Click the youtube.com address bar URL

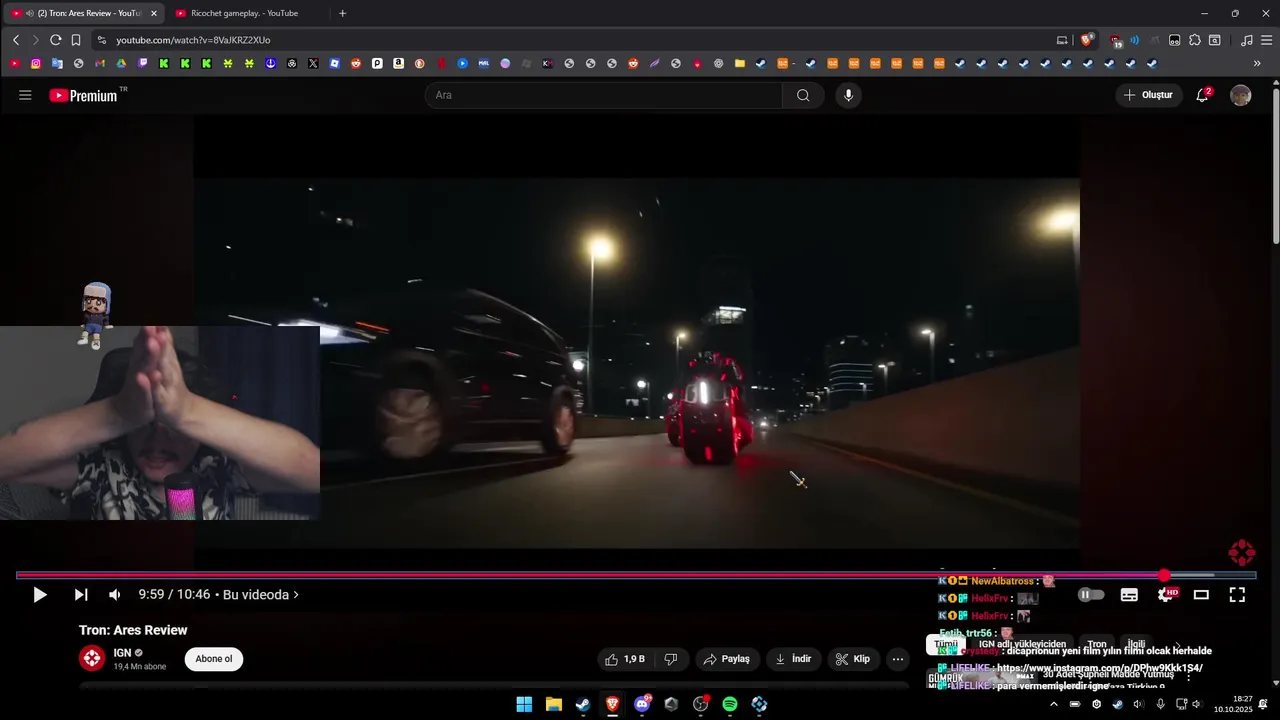pyautogui.click(x=193, y=40)
